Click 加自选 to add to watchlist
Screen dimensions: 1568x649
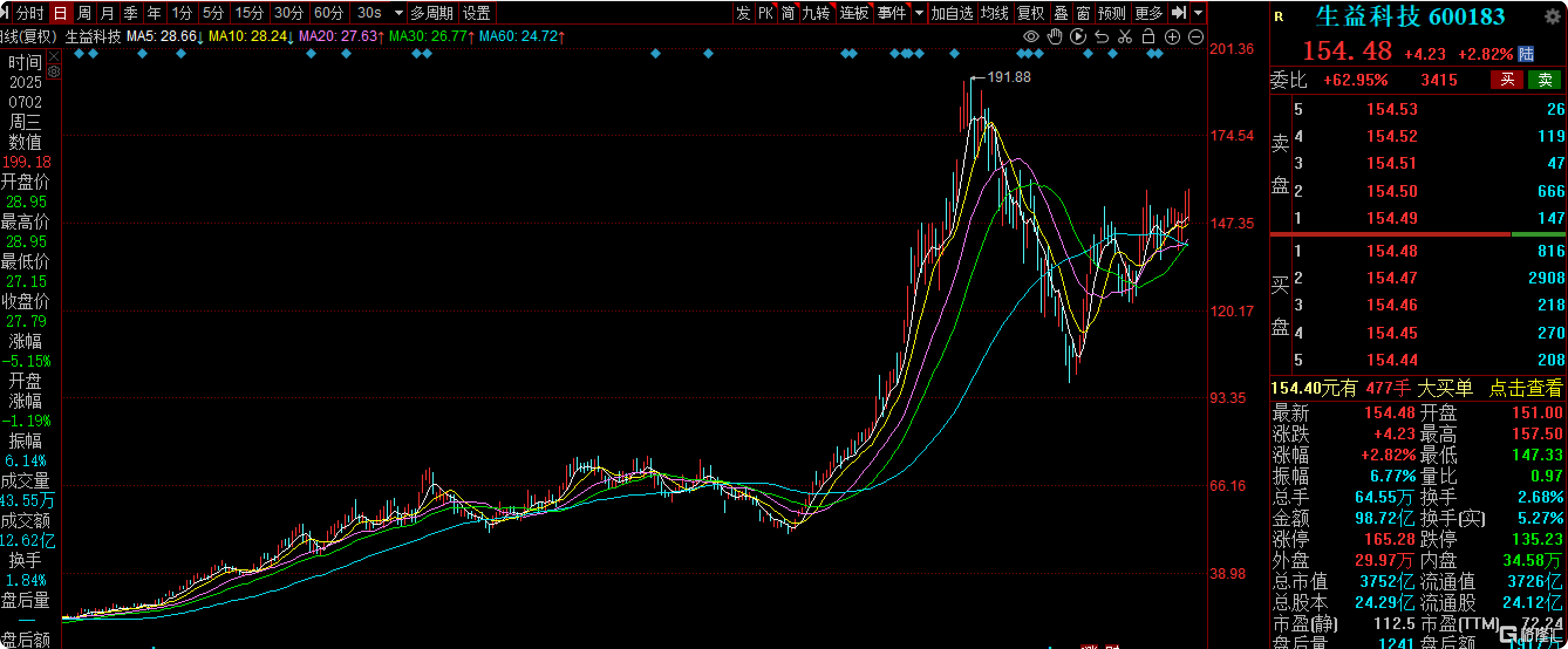[x=952, y=13]
